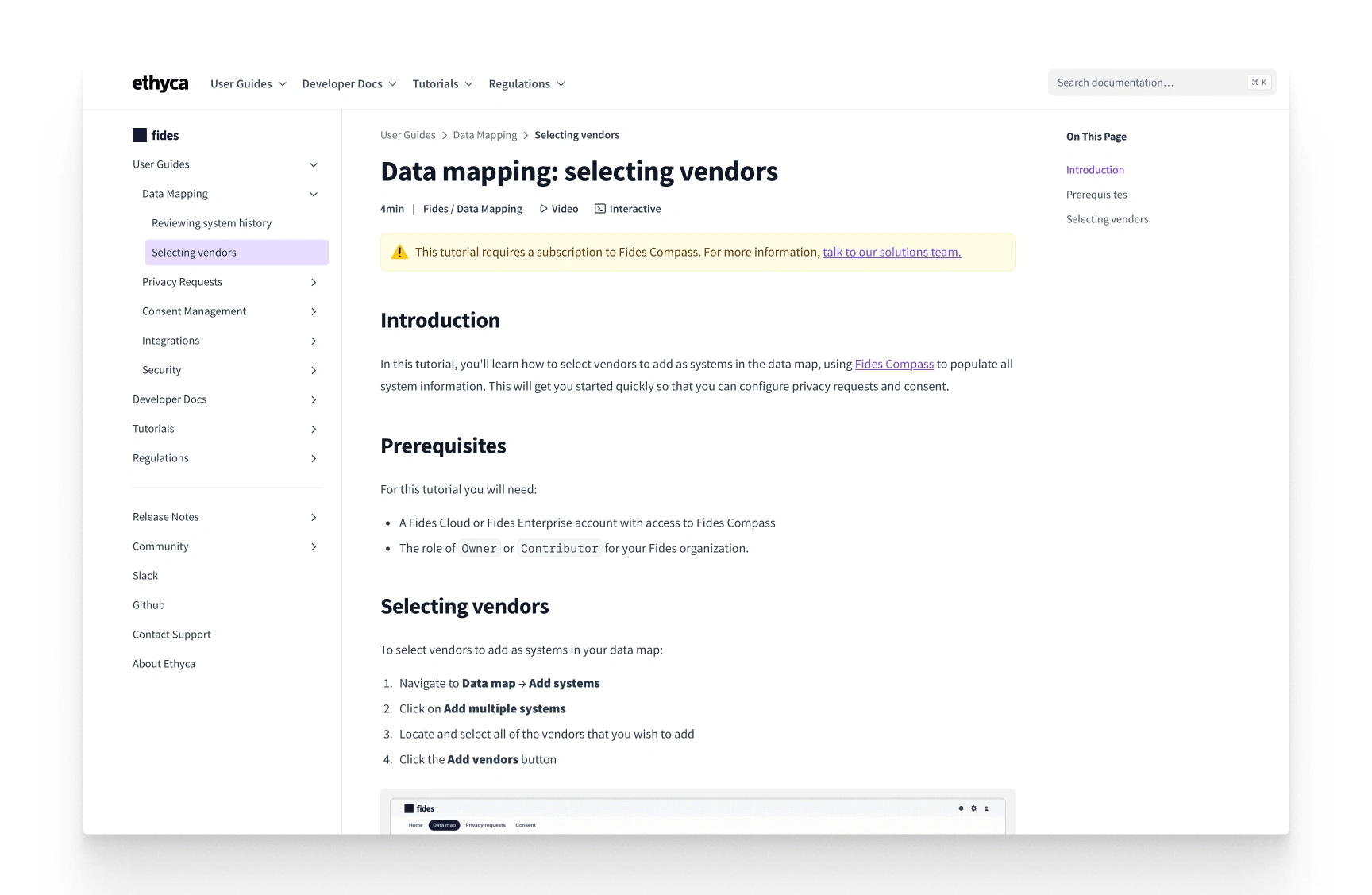Open the Slack sidebar link
This screenshot has width=1372, height=895.
point(145,576)
